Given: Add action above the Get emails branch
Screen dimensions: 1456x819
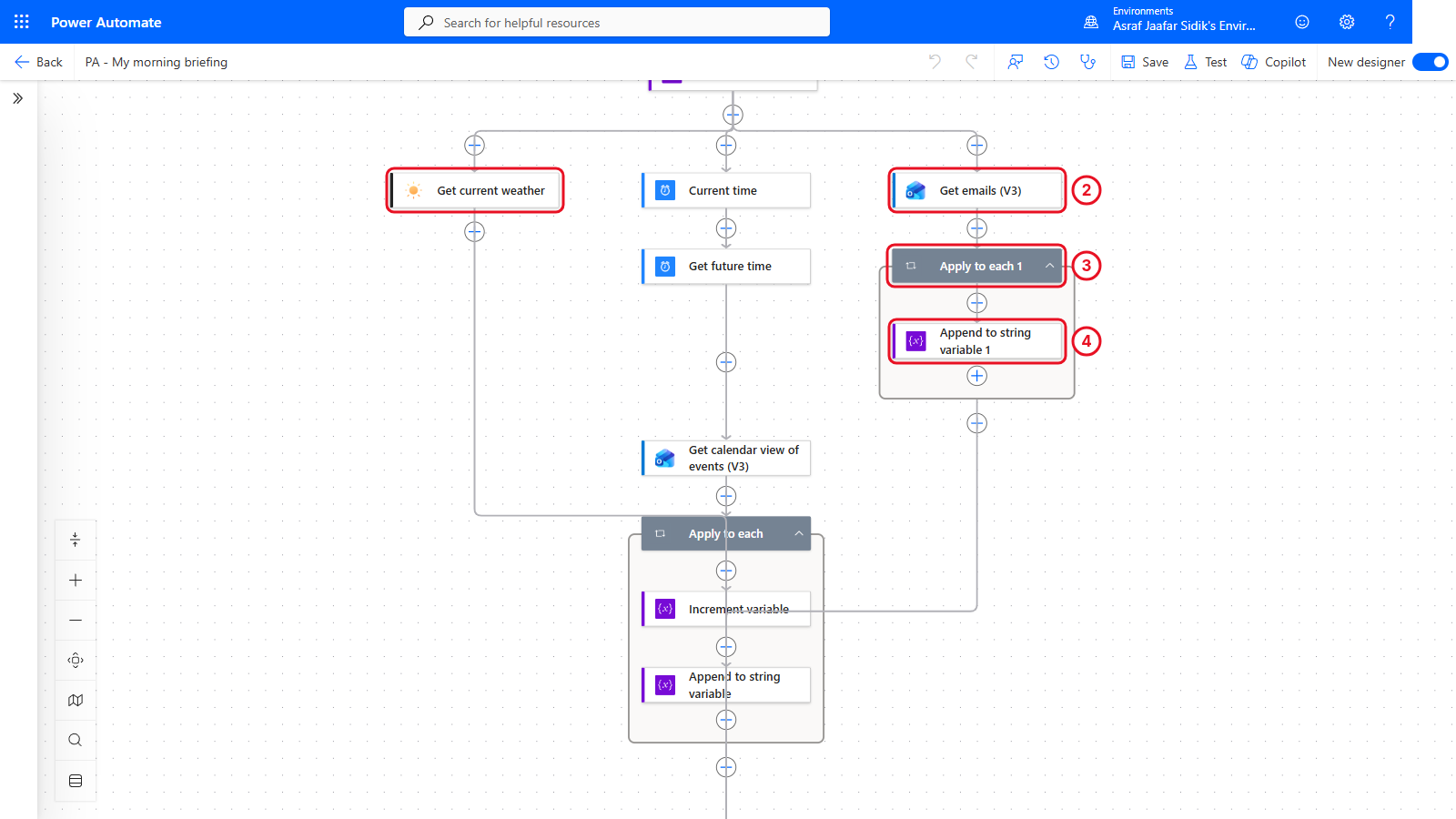Looking at the screenshot, I should (x=976, y=145).
